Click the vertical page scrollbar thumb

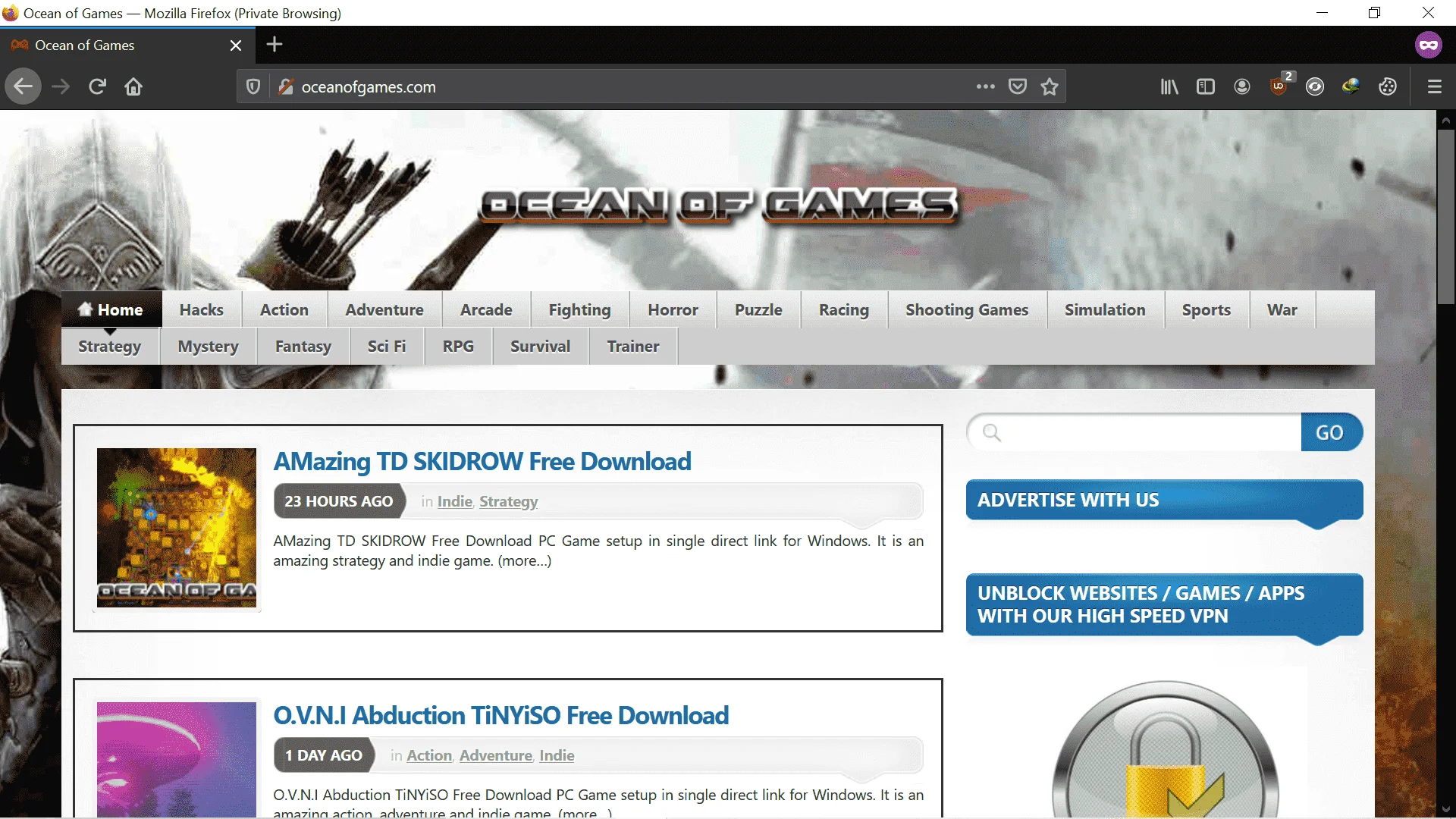(x=1446, y=216)
